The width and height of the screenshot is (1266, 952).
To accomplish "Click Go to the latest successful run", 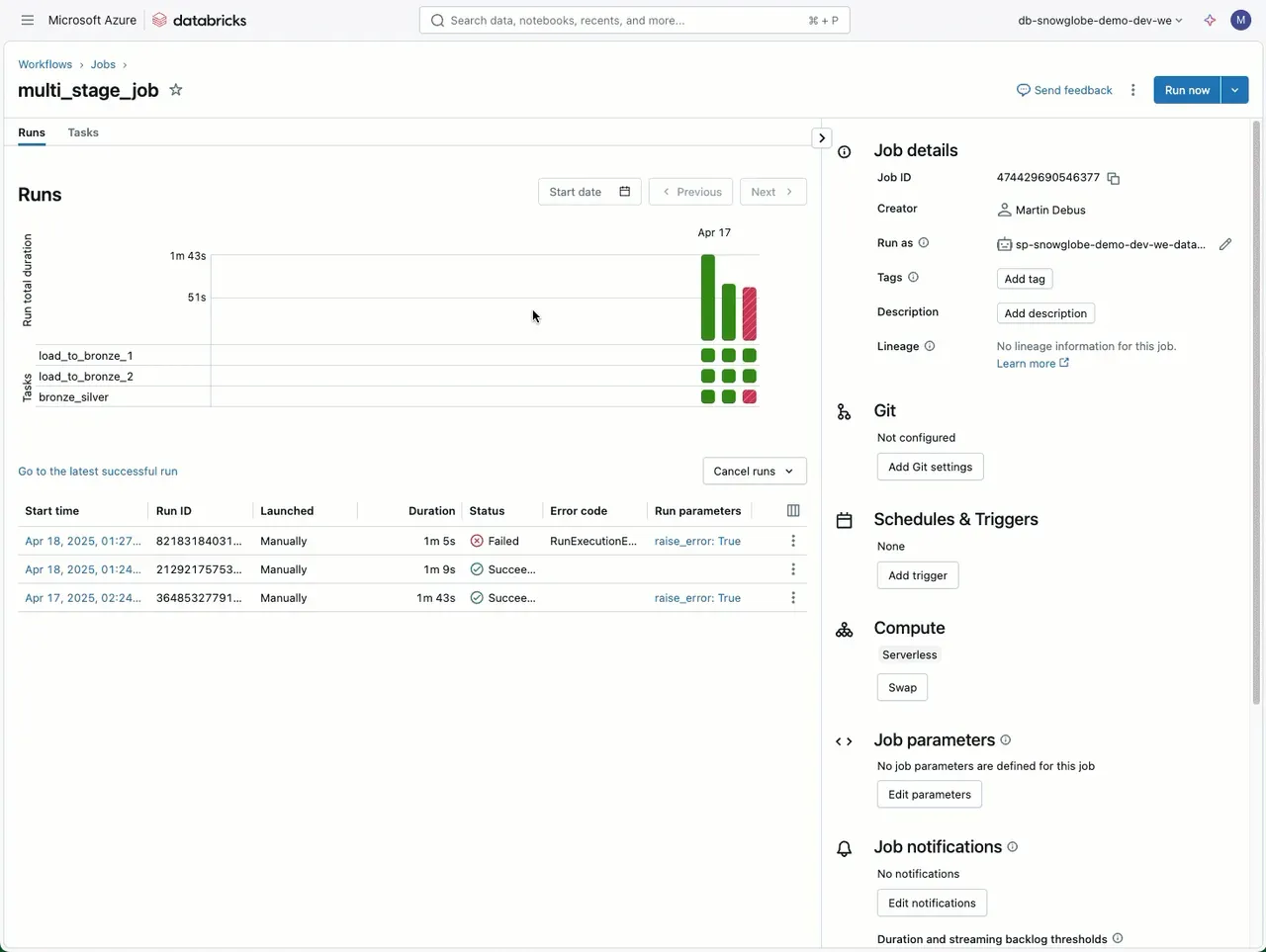I will tap(98, 472).
